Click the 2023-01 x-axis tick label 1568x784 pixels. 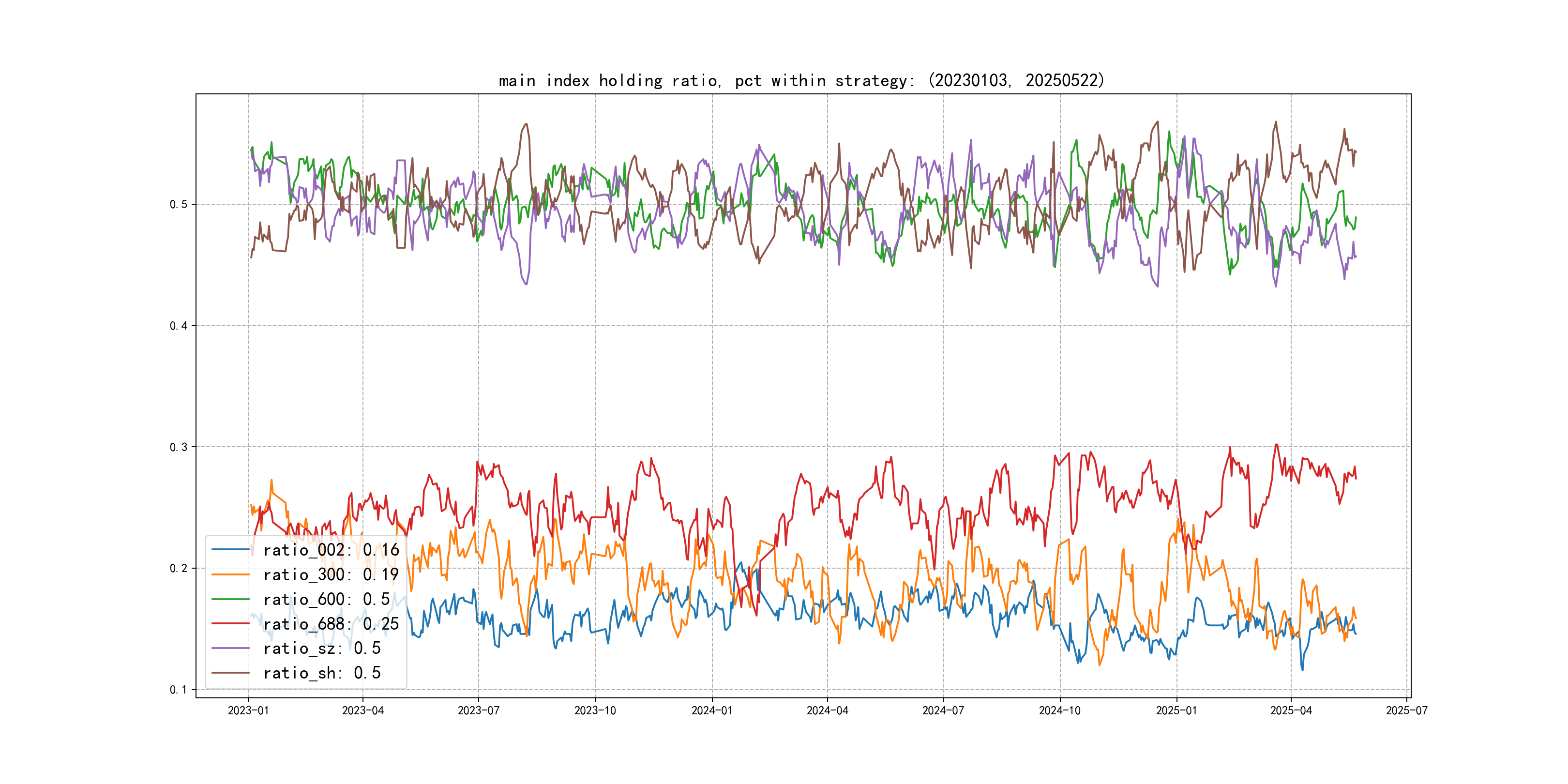coord(248,710)
